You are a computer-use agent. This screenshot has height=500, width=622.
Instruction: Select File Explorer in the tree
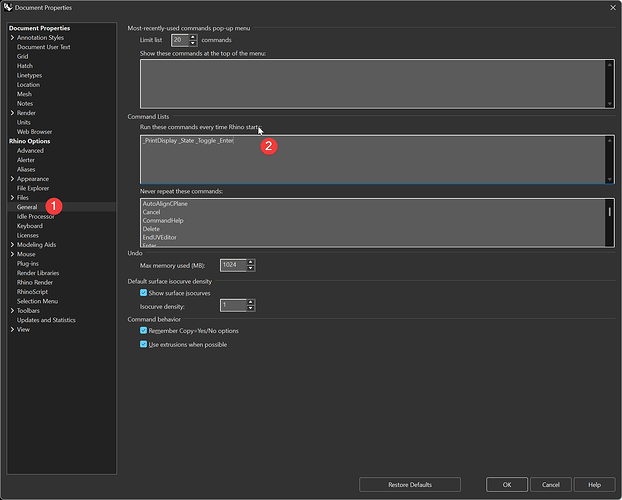(33, 188)
